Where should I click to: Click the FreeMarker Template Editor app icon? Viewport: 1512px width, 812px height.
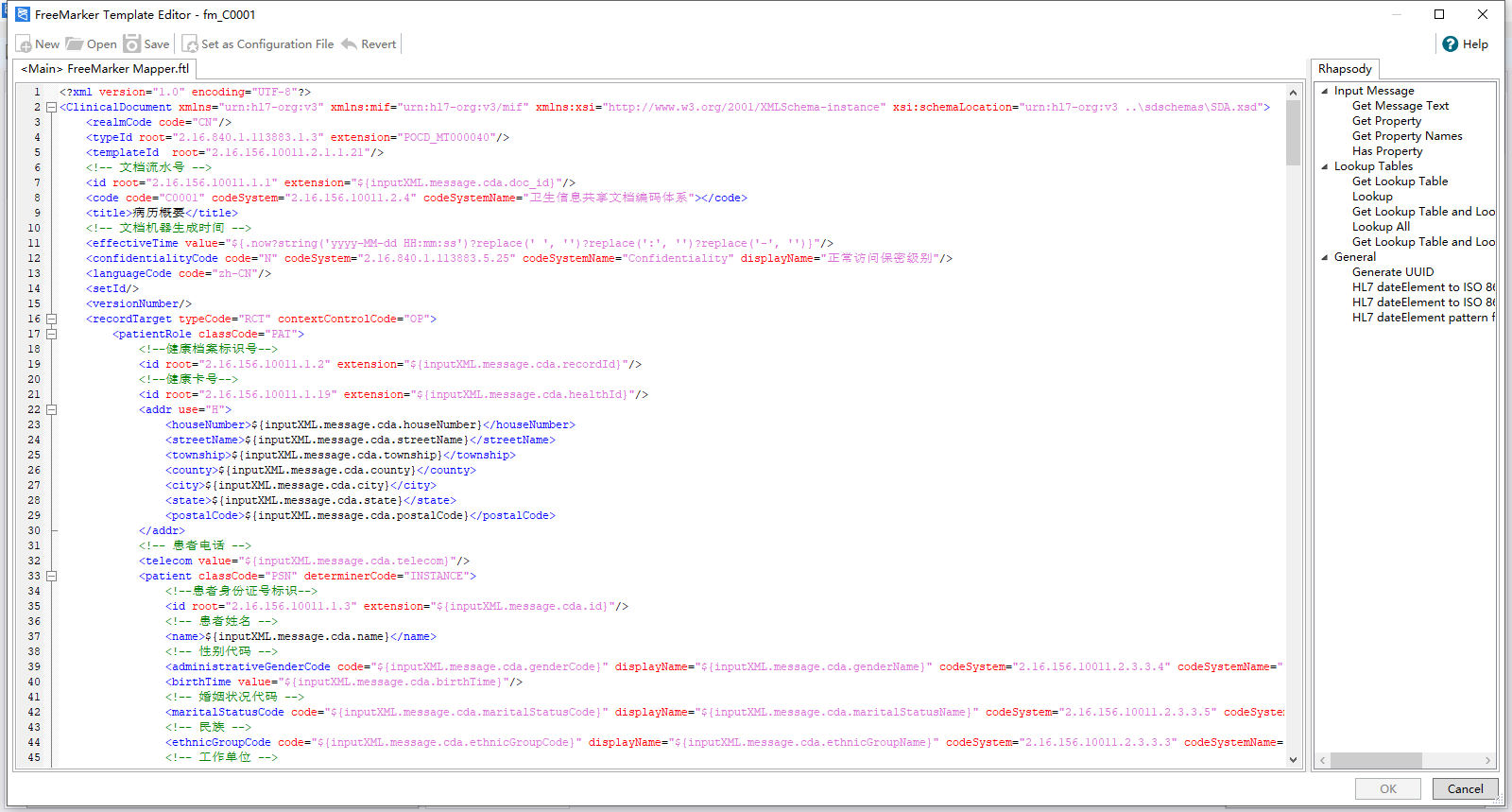(x=23, y=14)
